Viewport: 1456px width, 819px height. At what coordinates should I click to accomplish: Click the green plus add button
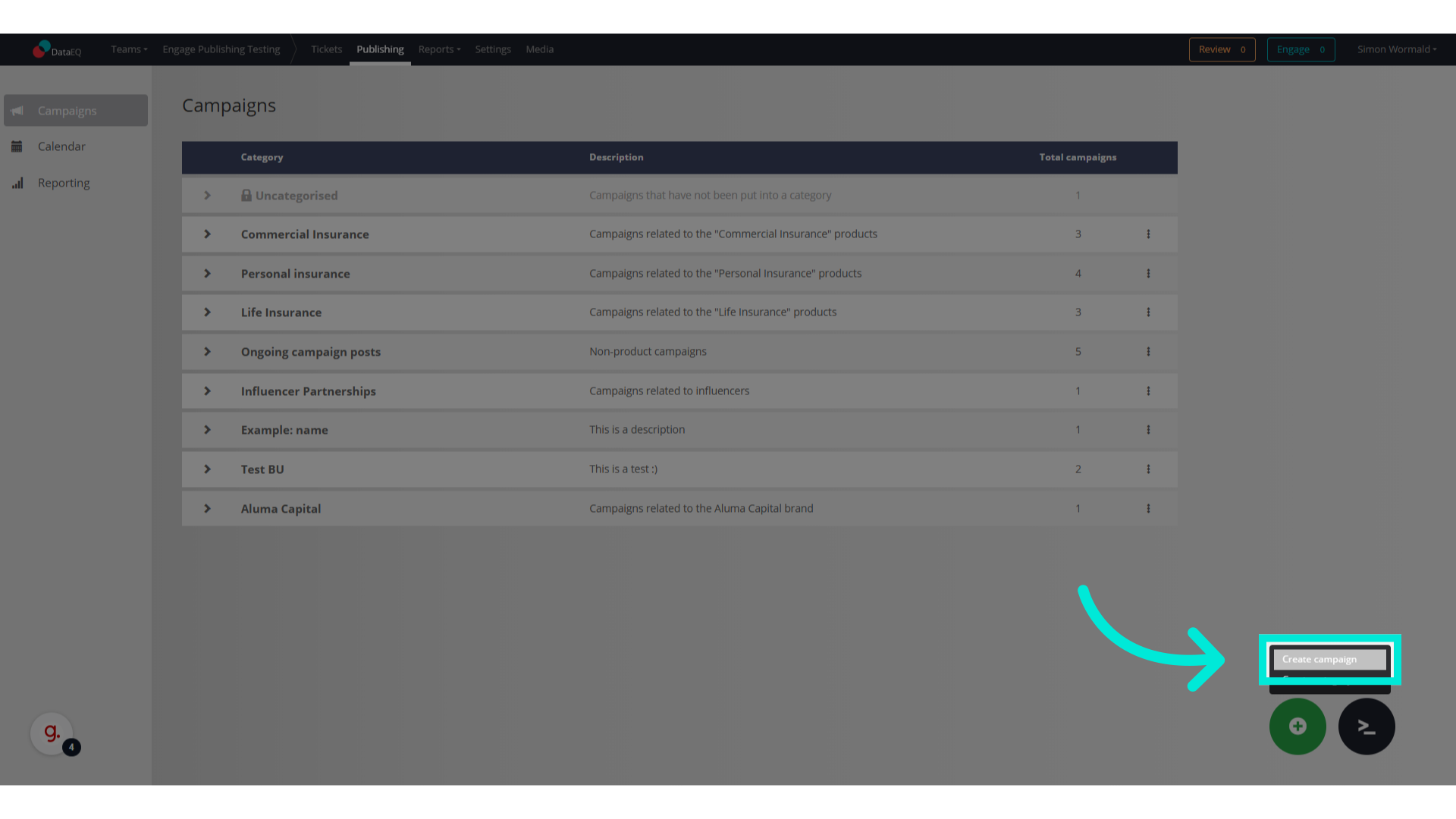(x=1298, y=726)
